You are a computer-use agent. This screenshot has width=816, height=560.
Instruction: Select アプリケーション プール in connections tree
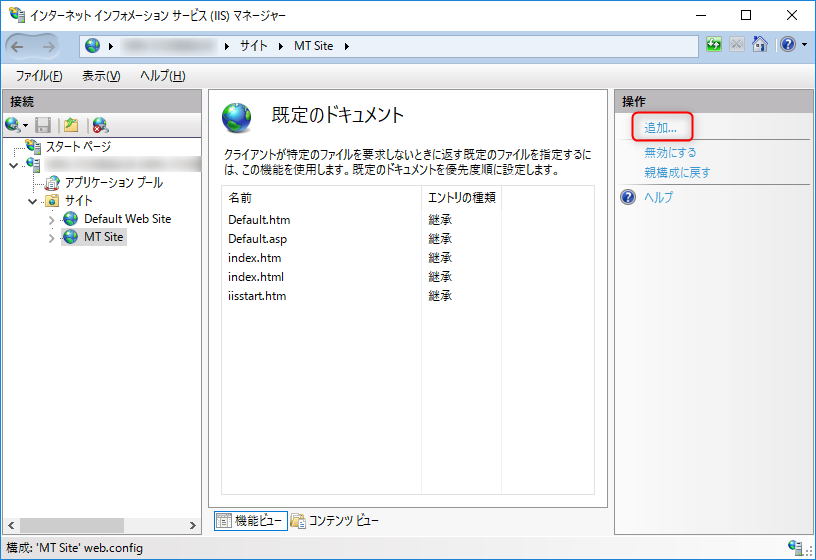113,183
